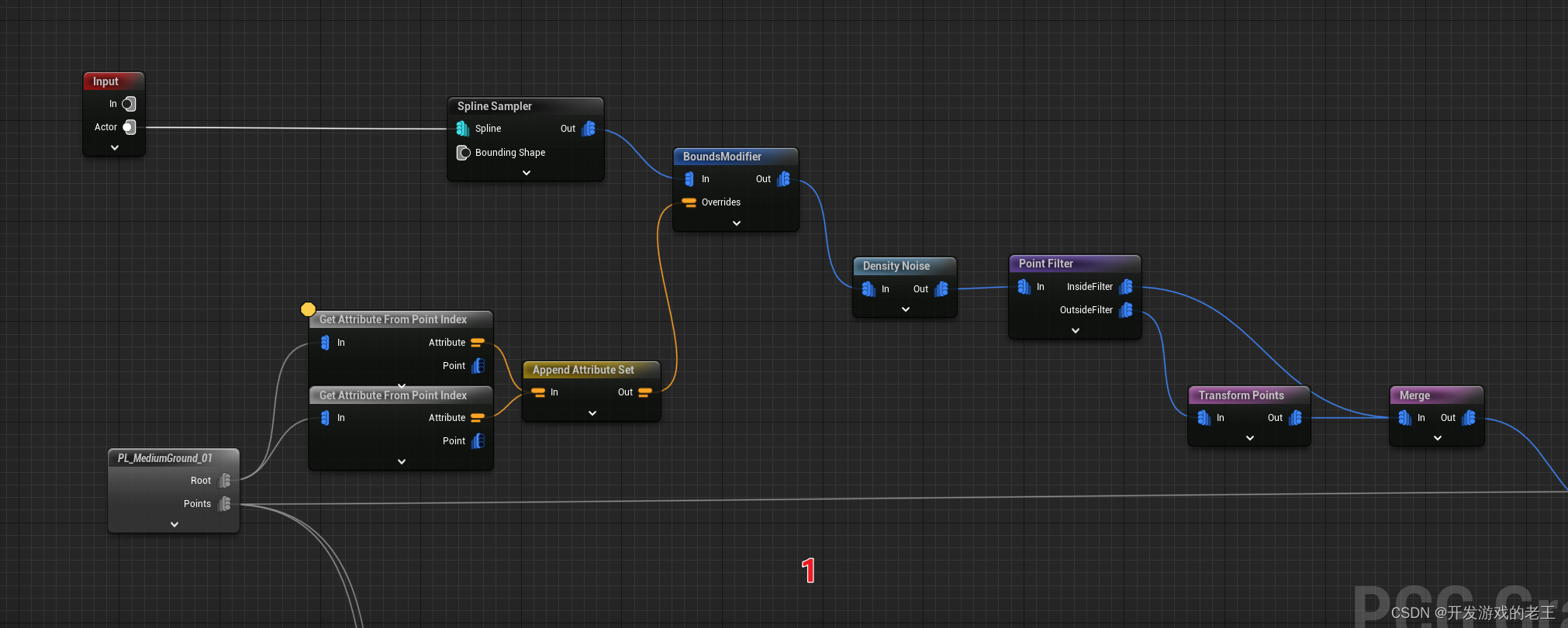Click upper Get Attribute node's Point pin
The height and width of the screenshot is (628, 1568).
point(478,366)
